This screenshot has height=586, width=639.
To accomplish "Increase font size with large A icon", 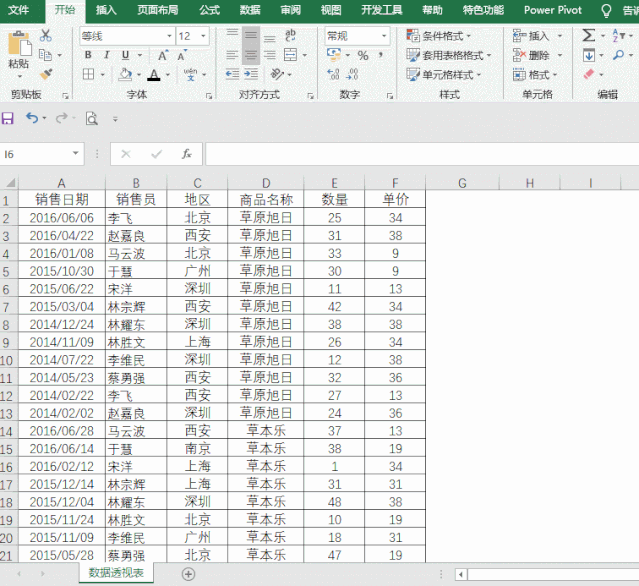I will coord(163,55).
